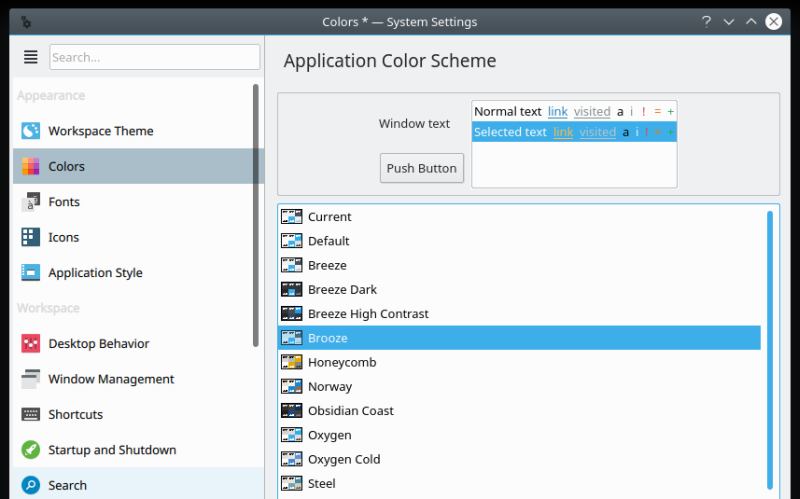
Task: Click the Fonts icon in sidebar
Action: point(31,202)
